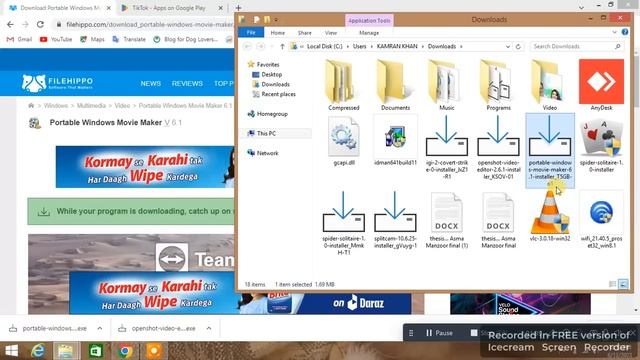The image size is (640, 360).
Task: Switch to details view in Explorer
Action: click(612, 284)
